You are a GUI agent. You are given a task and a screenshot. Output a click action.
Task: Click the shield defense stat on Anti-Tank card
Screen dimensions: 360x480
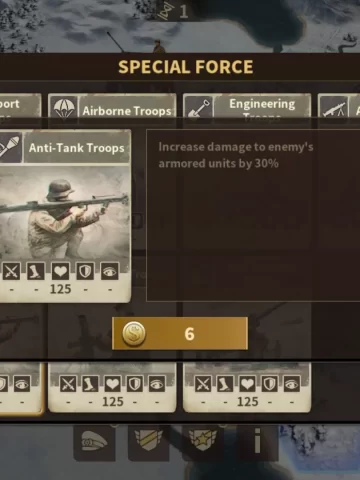pos(85,271)
